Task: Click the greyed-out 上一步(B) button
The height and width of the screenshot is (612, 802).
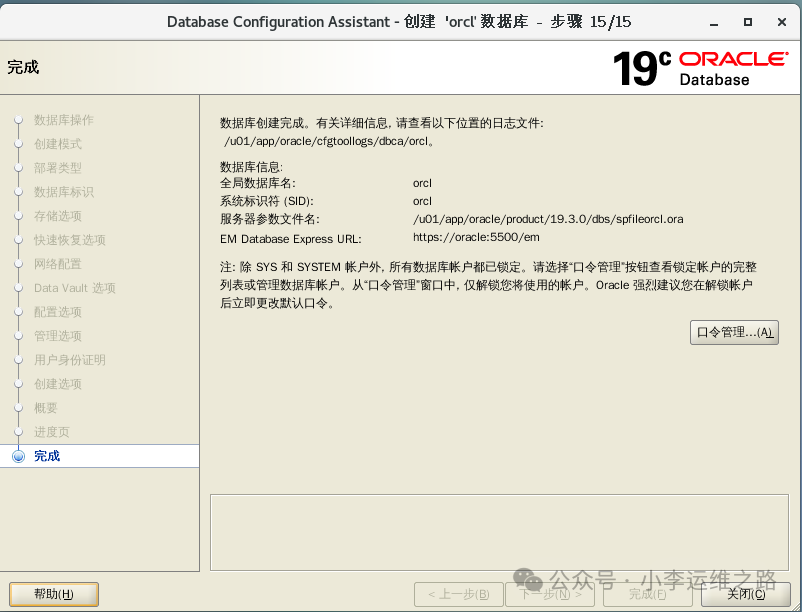Action: click(x=458, y=594)
